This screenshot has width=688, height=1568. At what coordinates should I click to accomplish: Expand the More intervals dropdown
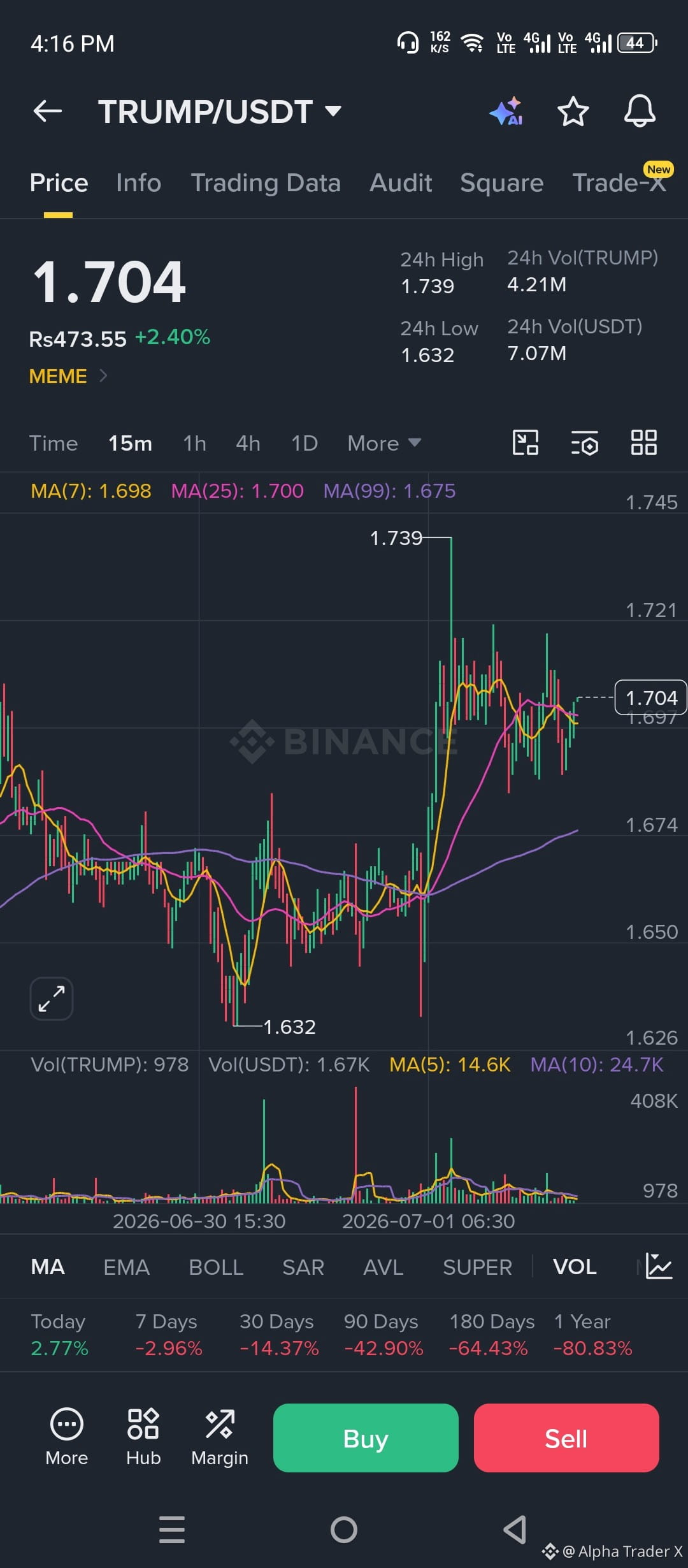[384, 443]
